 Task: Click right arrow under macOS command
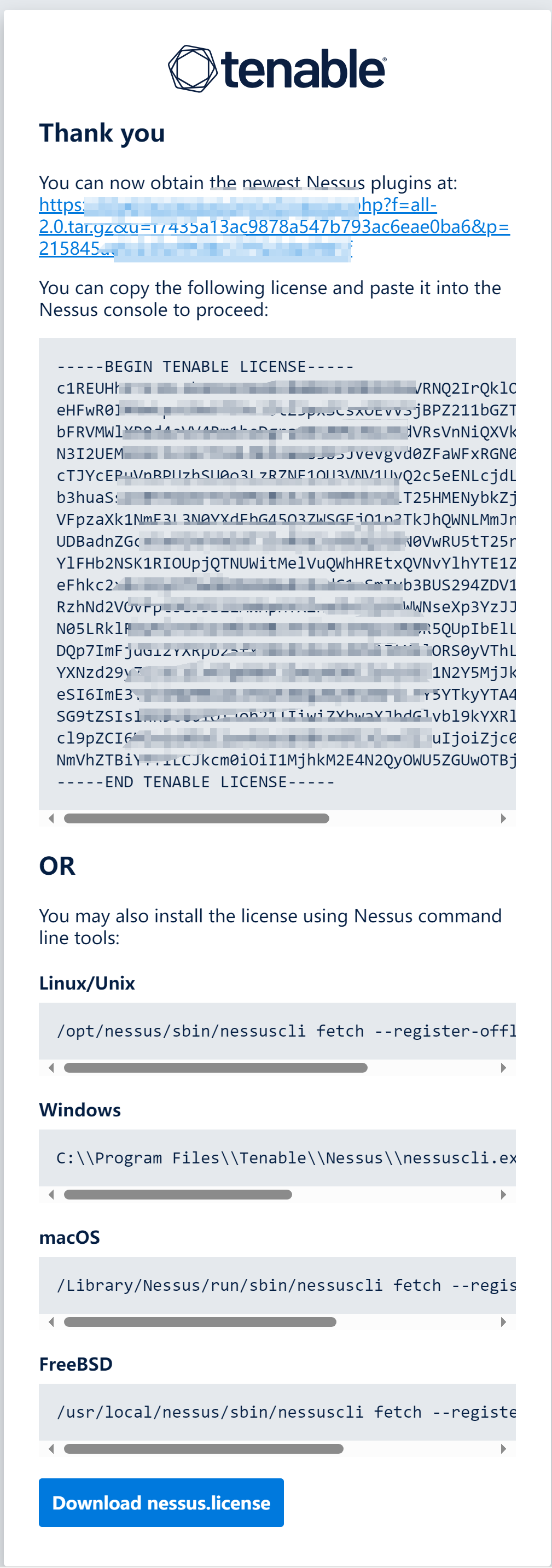click(503, 1321)
